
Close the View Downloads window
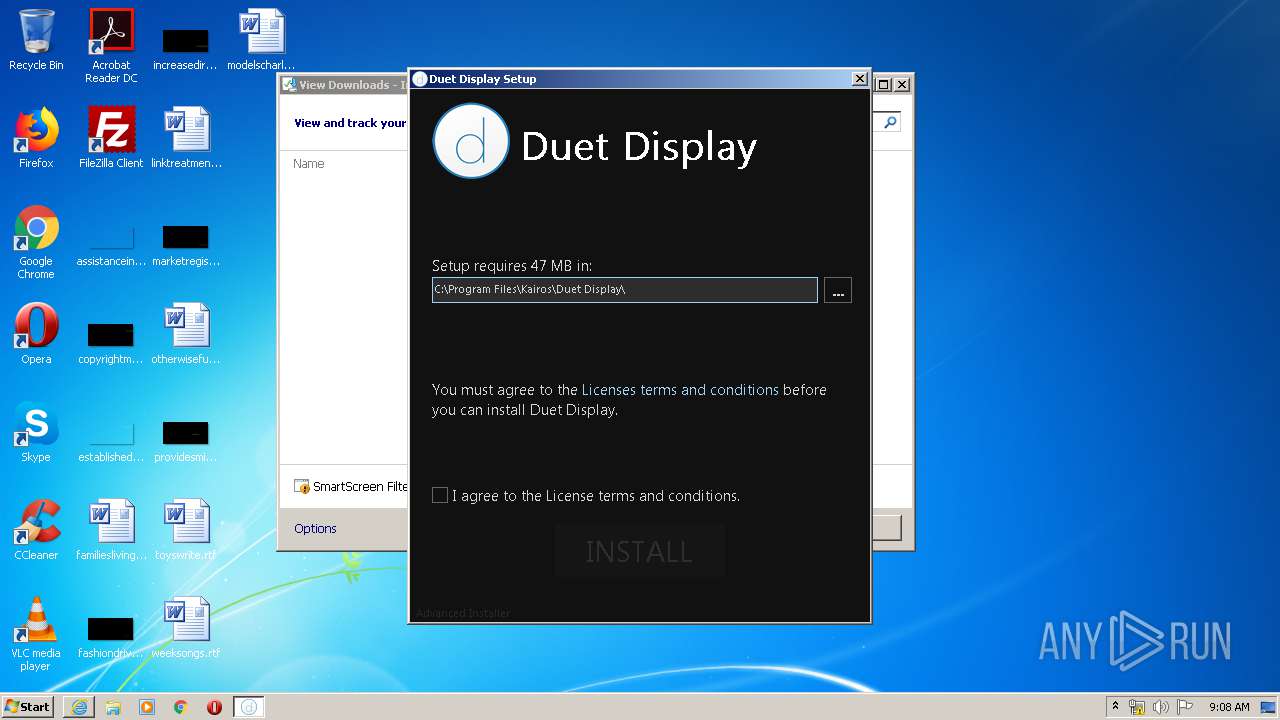pos(902,85)
